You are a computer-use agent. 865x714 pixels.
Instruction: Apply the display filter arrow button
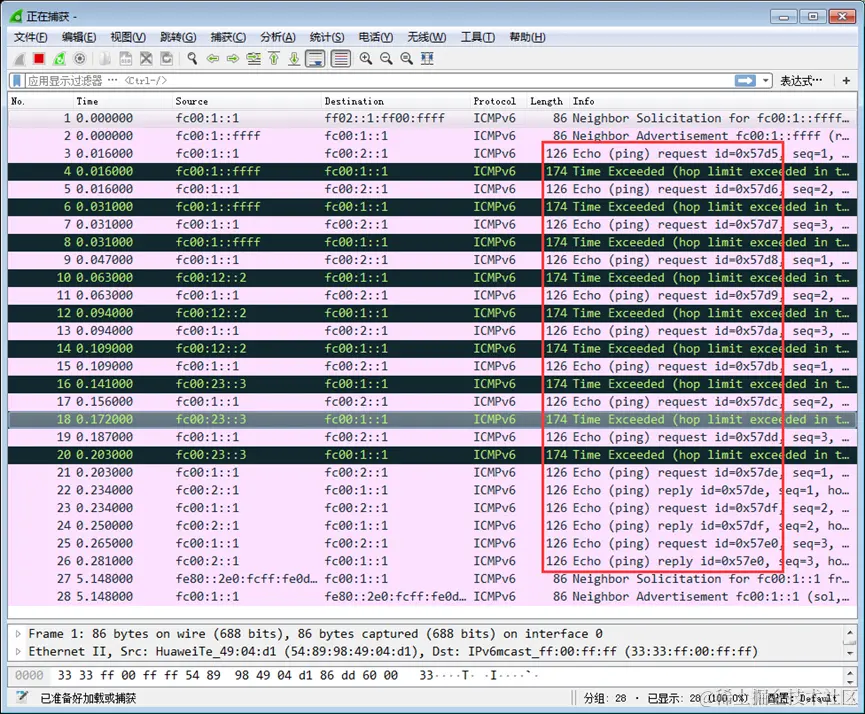(745, 81)
